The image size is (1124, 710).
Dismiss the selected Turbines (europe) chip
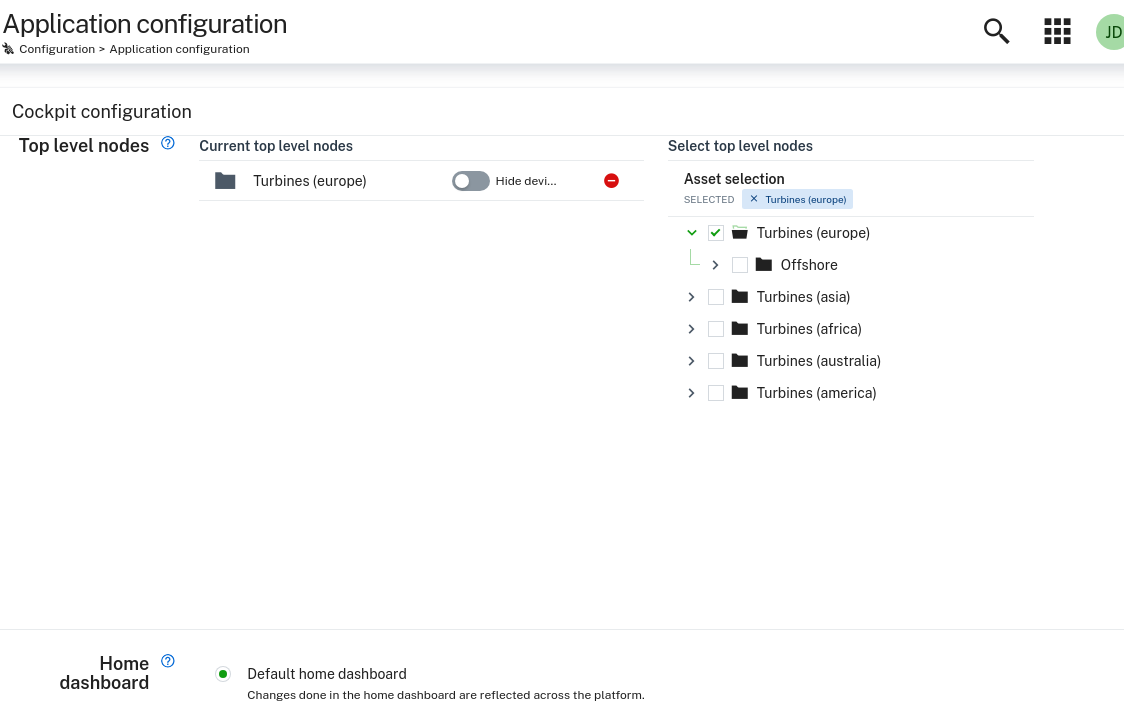(x=753, y=198)
